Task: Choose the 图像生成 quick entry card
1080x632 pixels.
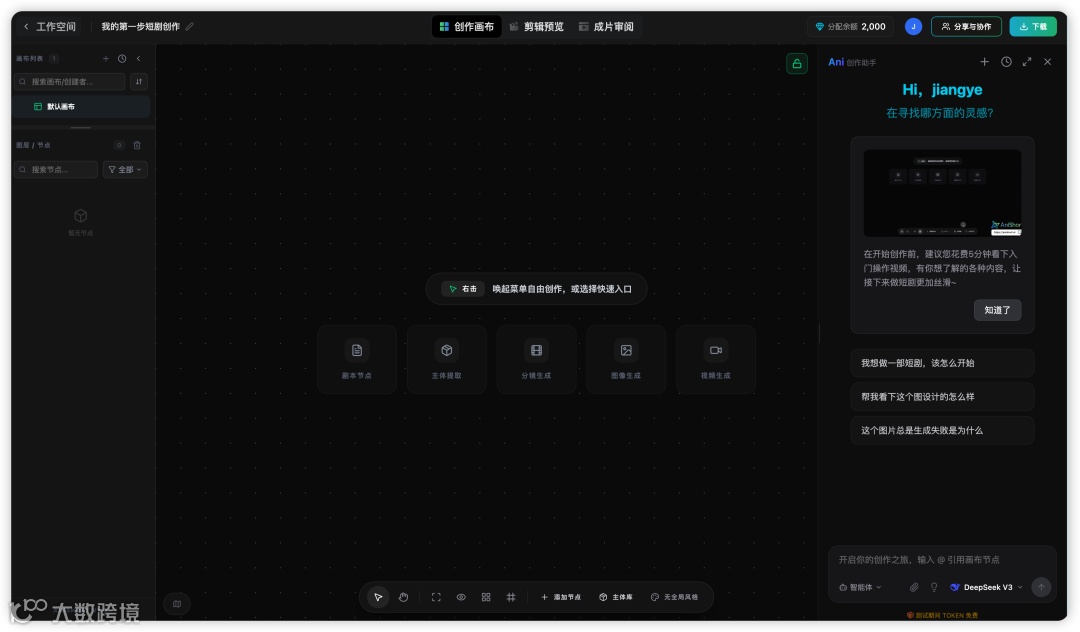Action: (625, 359)
